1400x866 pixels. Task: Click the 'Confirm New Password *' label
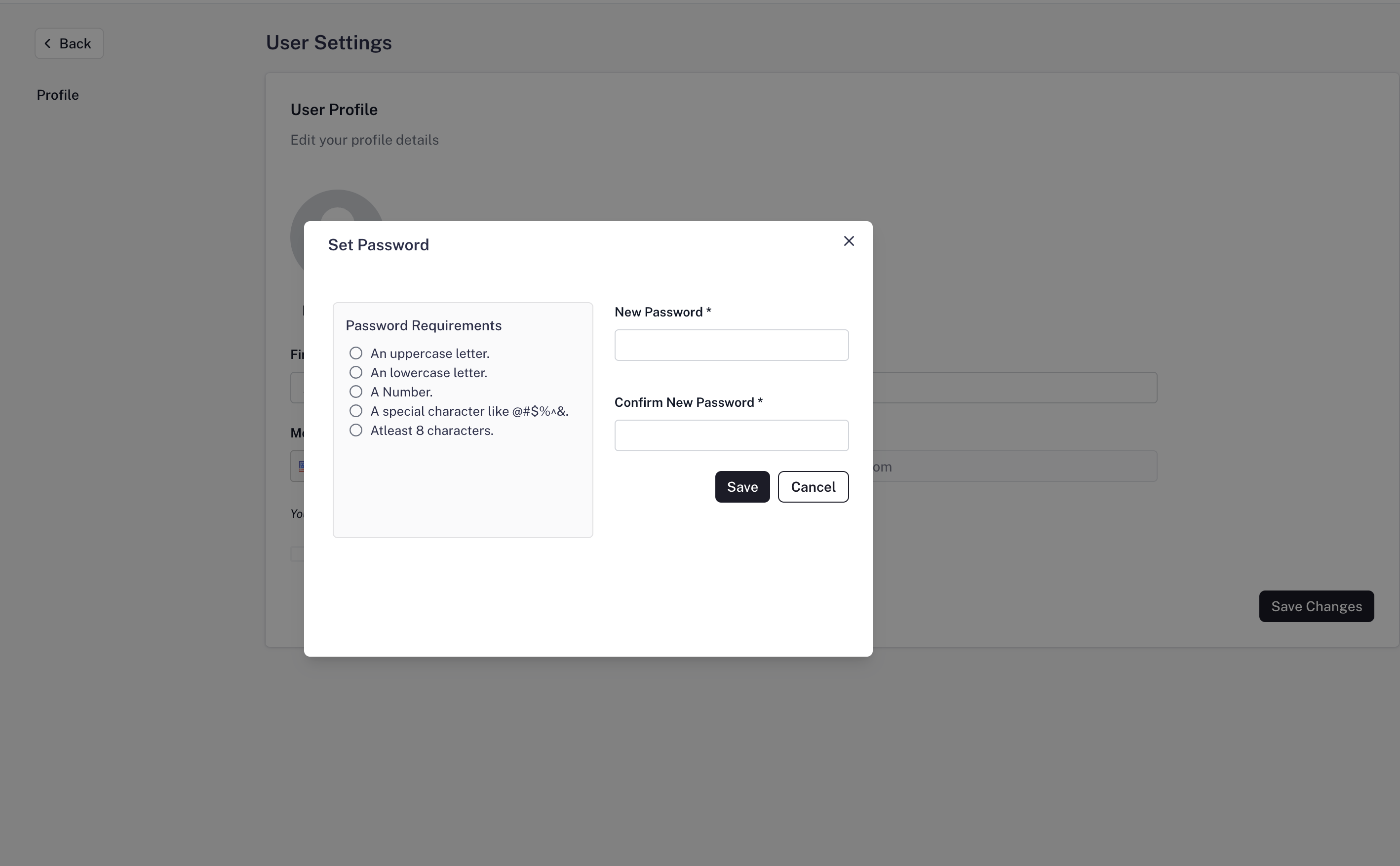click(x=688, y=403)
